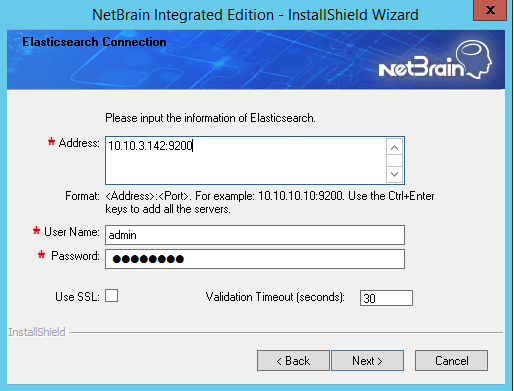Image resolution: width=514 pixels, height=391 pixels.
Task: Go back with the Back button
Action: [x=293, y=360]
